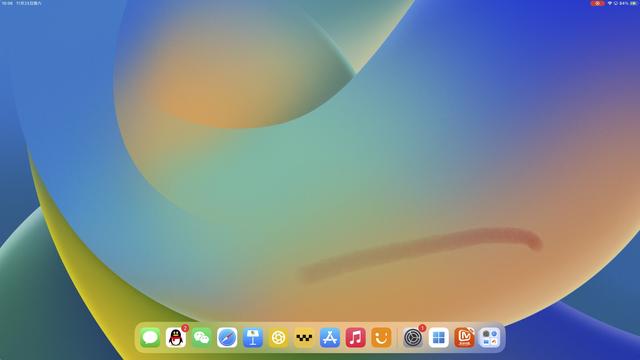The image size is (640, 360).
Task: Open the yellow circular wheel app
Action: pyautogui.click(x=279, y=338)
